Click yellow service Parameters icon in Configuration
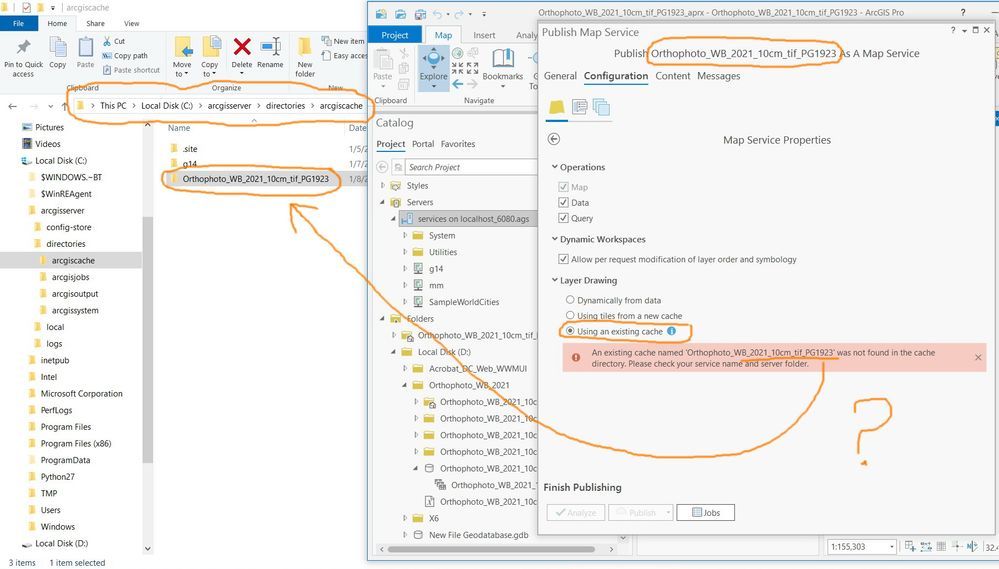 point(557,106)
